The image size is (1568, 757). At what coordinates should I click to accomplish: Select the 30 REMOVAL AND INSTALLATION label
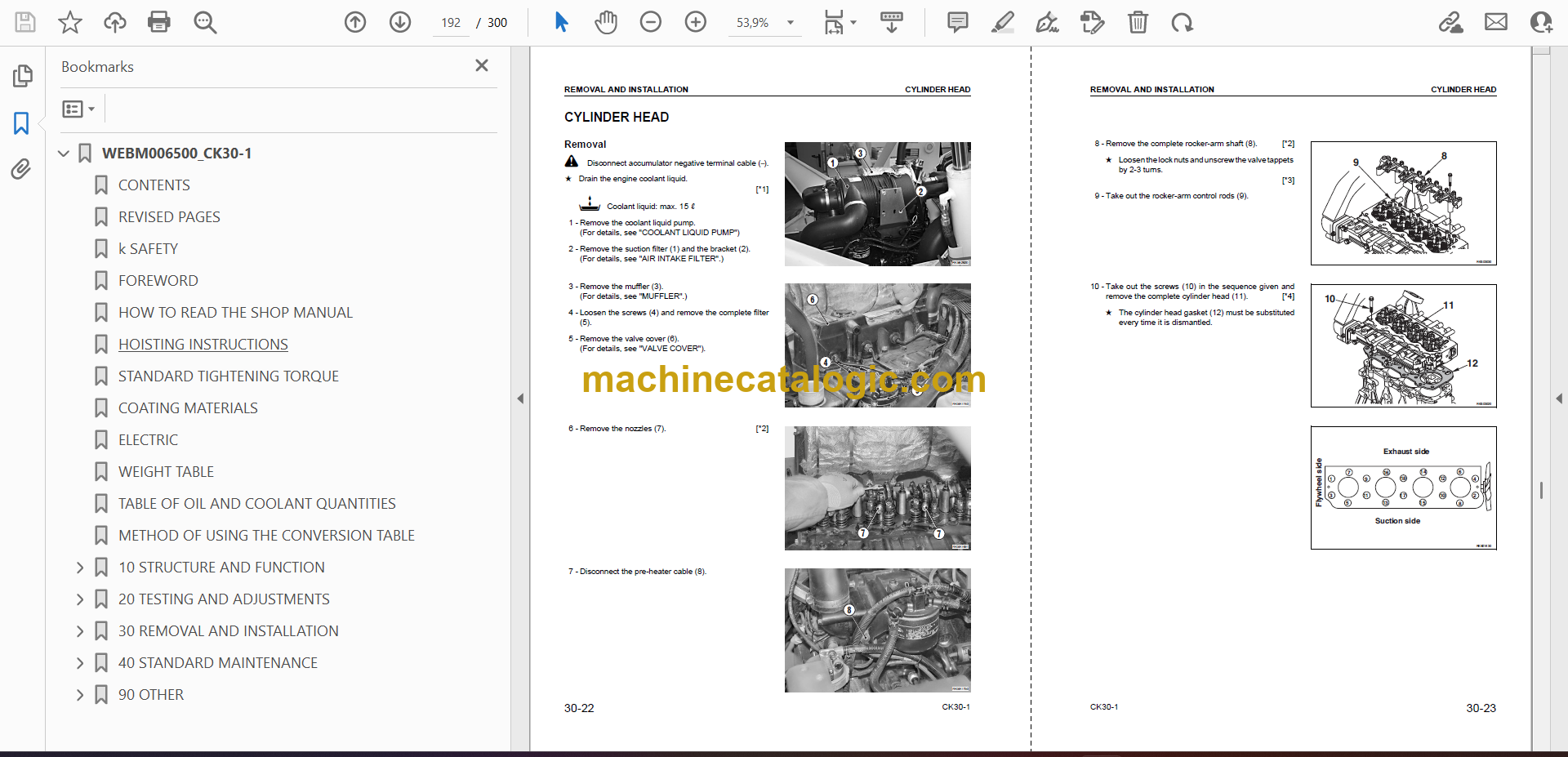click(x=228, y=631)
